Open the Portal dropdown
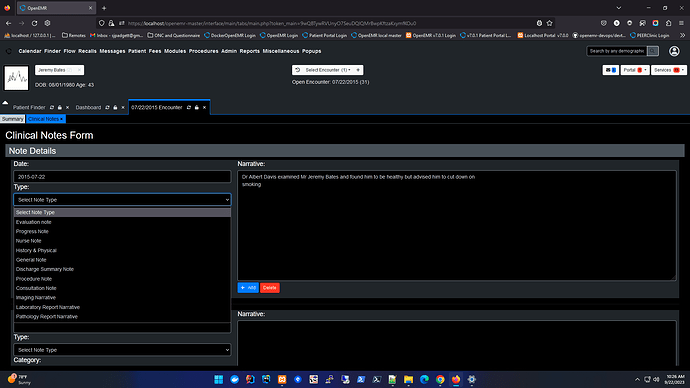Viewport: 690px width, 388px height. point(635,70)
